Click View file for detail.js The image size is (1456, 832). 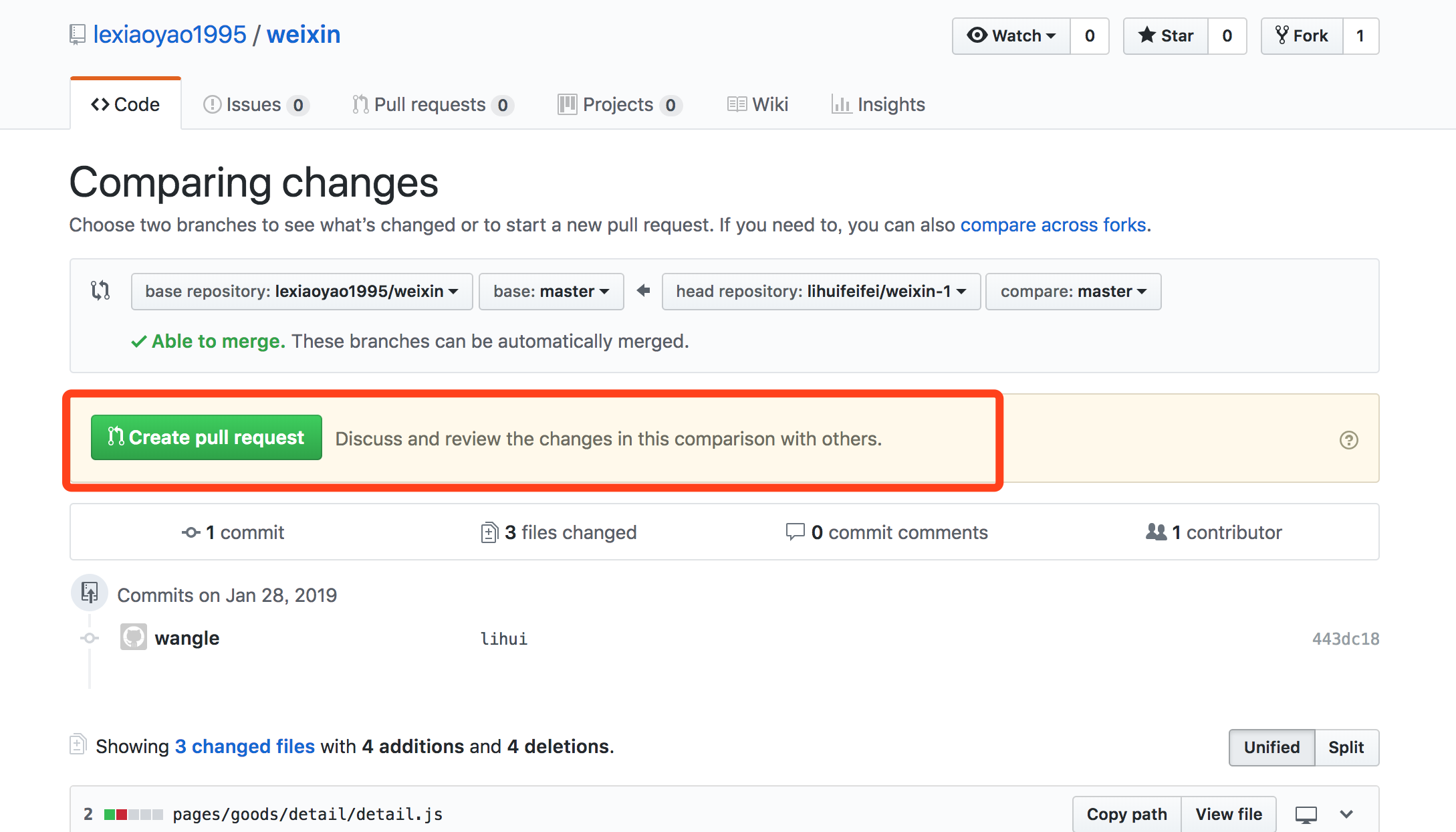(x=1229, y=814)
